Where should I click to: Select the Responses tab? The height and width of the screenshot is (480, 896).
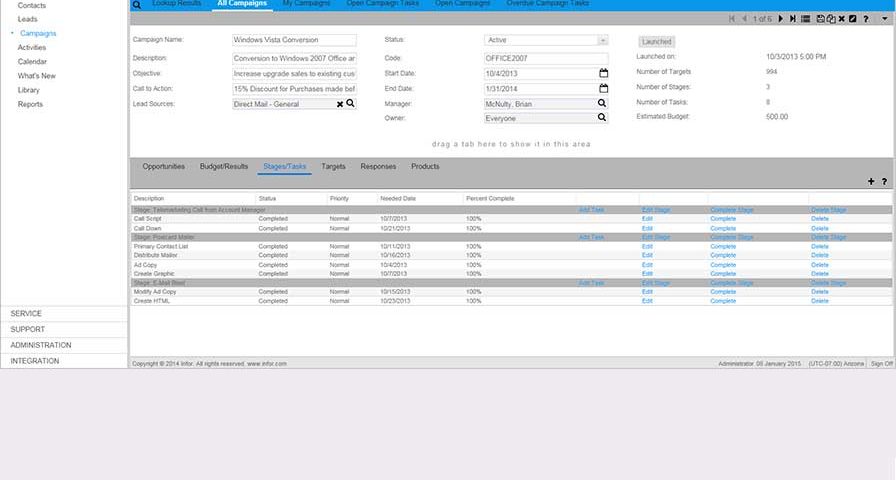[378, 166]
